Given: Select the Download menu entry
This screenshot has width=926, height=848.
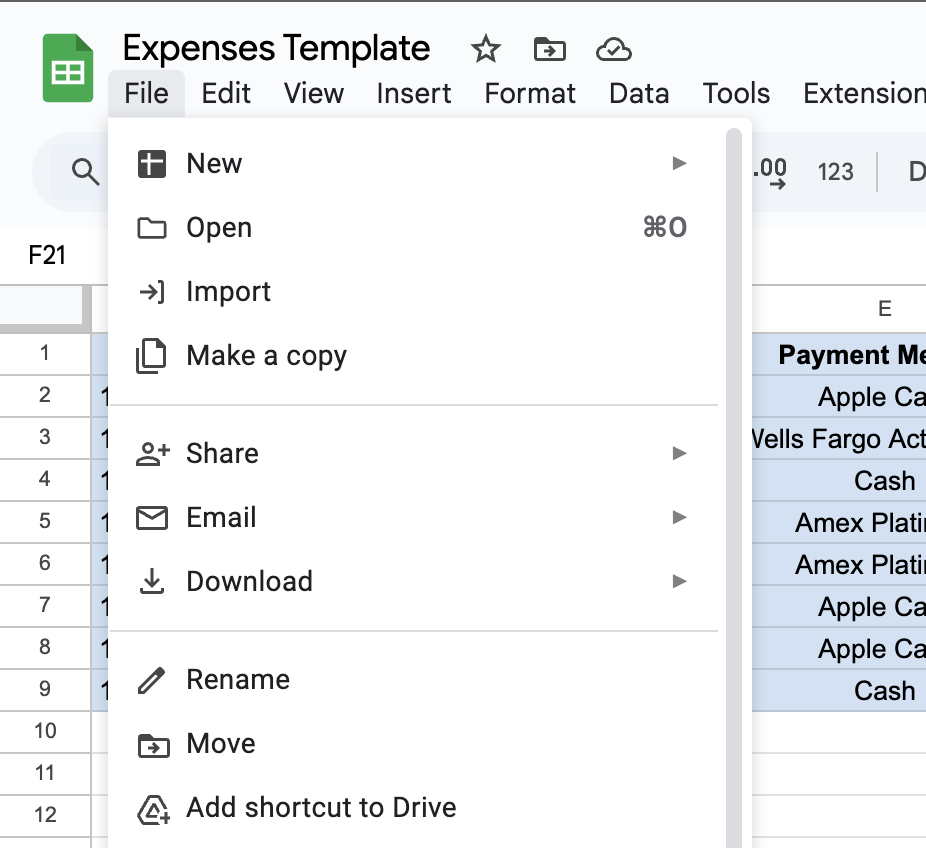Looking at the screenshot, I should 413,582.
